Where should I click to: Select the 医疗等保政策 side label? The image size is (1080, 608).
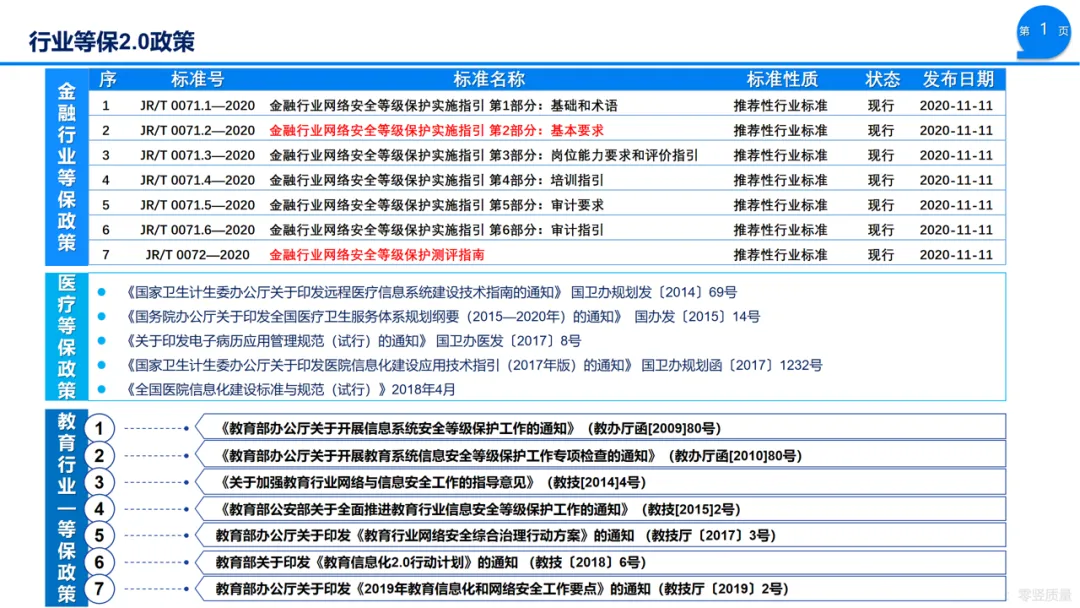pos(67,337)
